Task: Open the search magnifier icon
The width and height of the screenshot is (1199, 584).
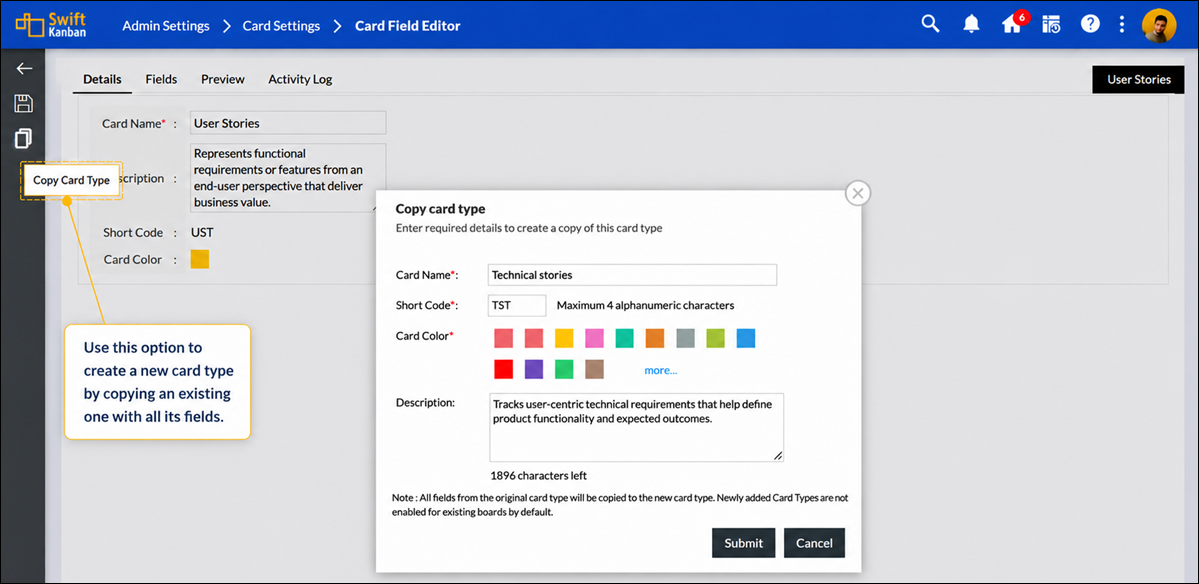Action: point(930,24)
